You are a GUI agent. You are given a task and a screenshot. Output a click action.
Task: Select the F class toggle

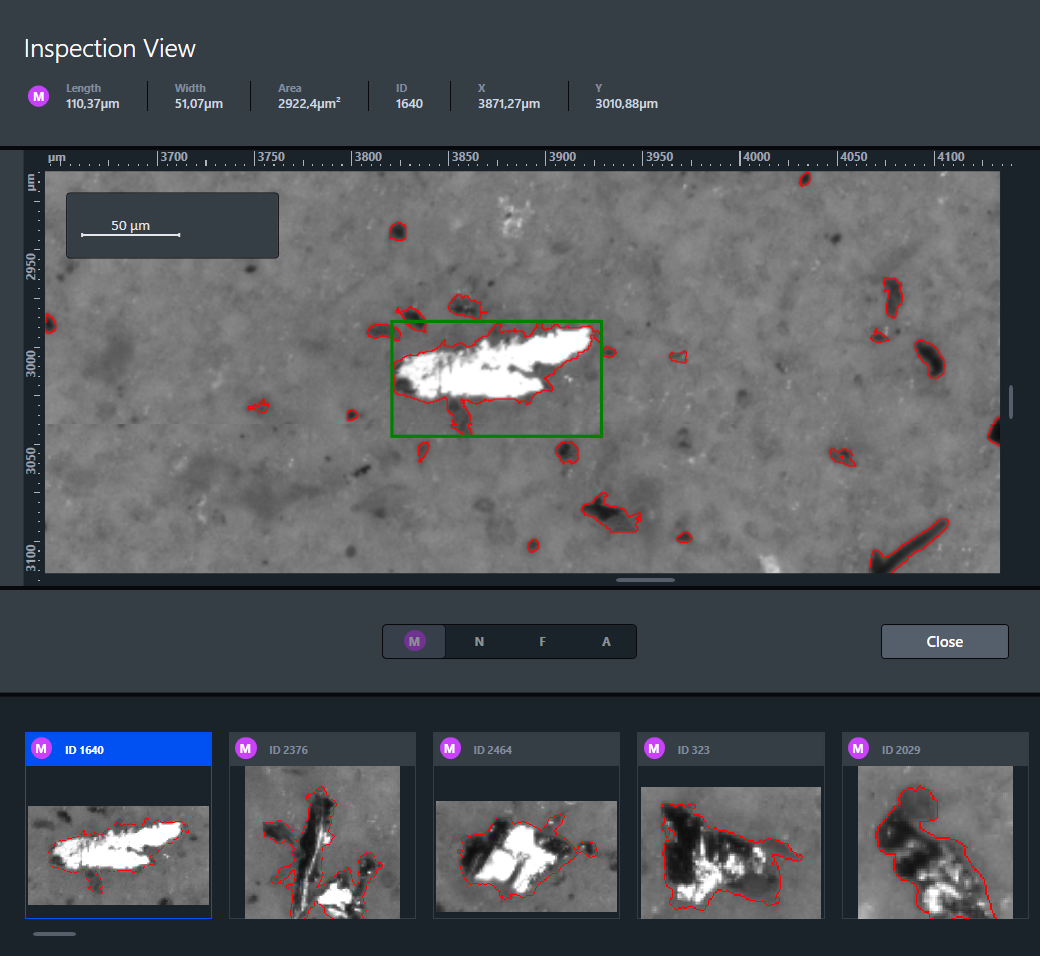click(543, 642)
